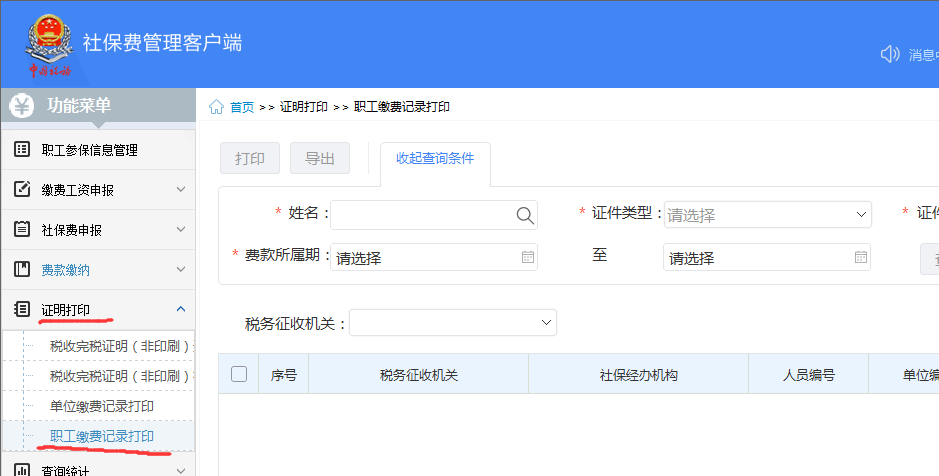Click the 导出 button

[x=320, y=159]
